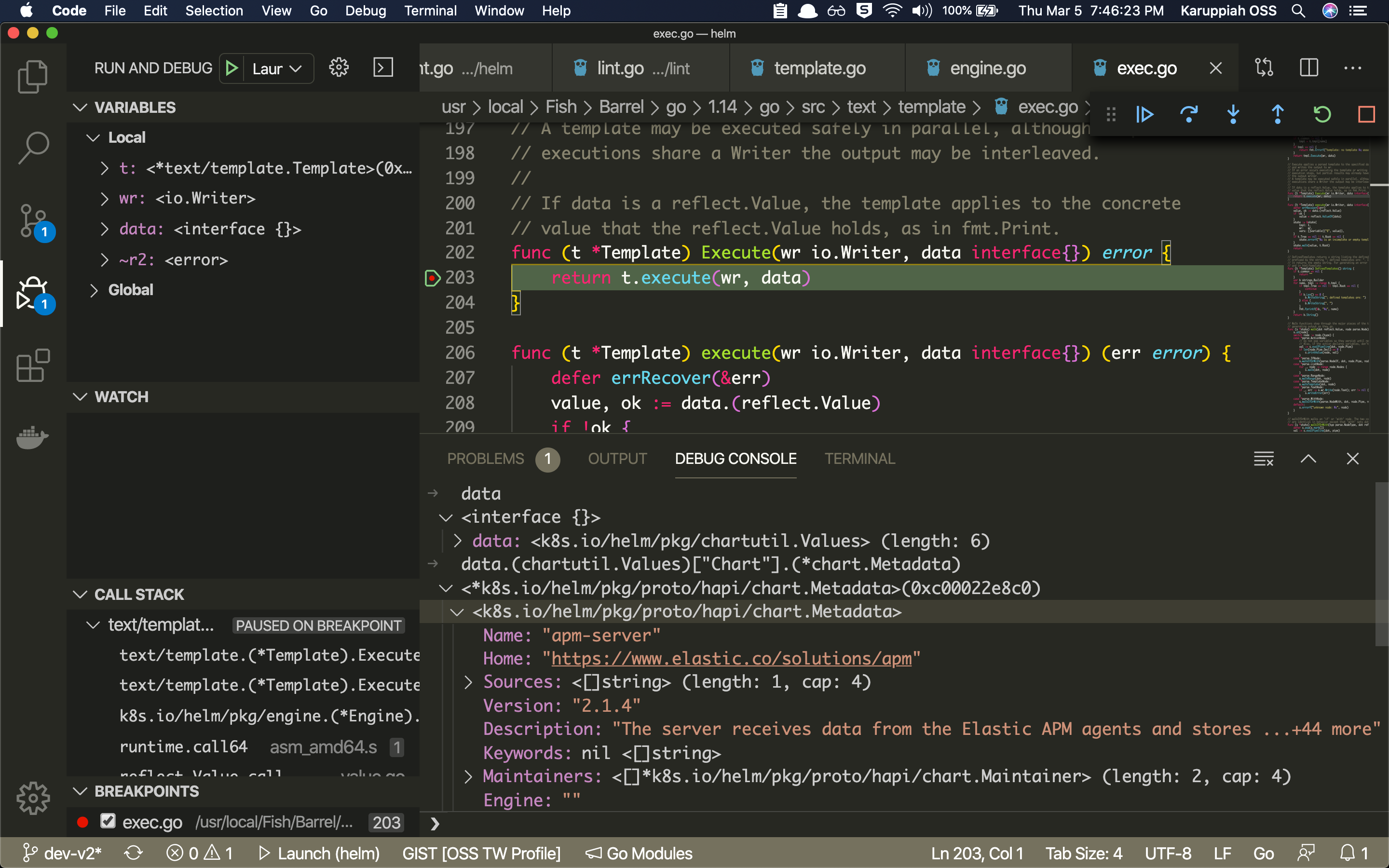Image resolution: width=1389 pixels, height=868 pixels.
Task: Open the launch configuration dropdown
Action: pos(277,69)
